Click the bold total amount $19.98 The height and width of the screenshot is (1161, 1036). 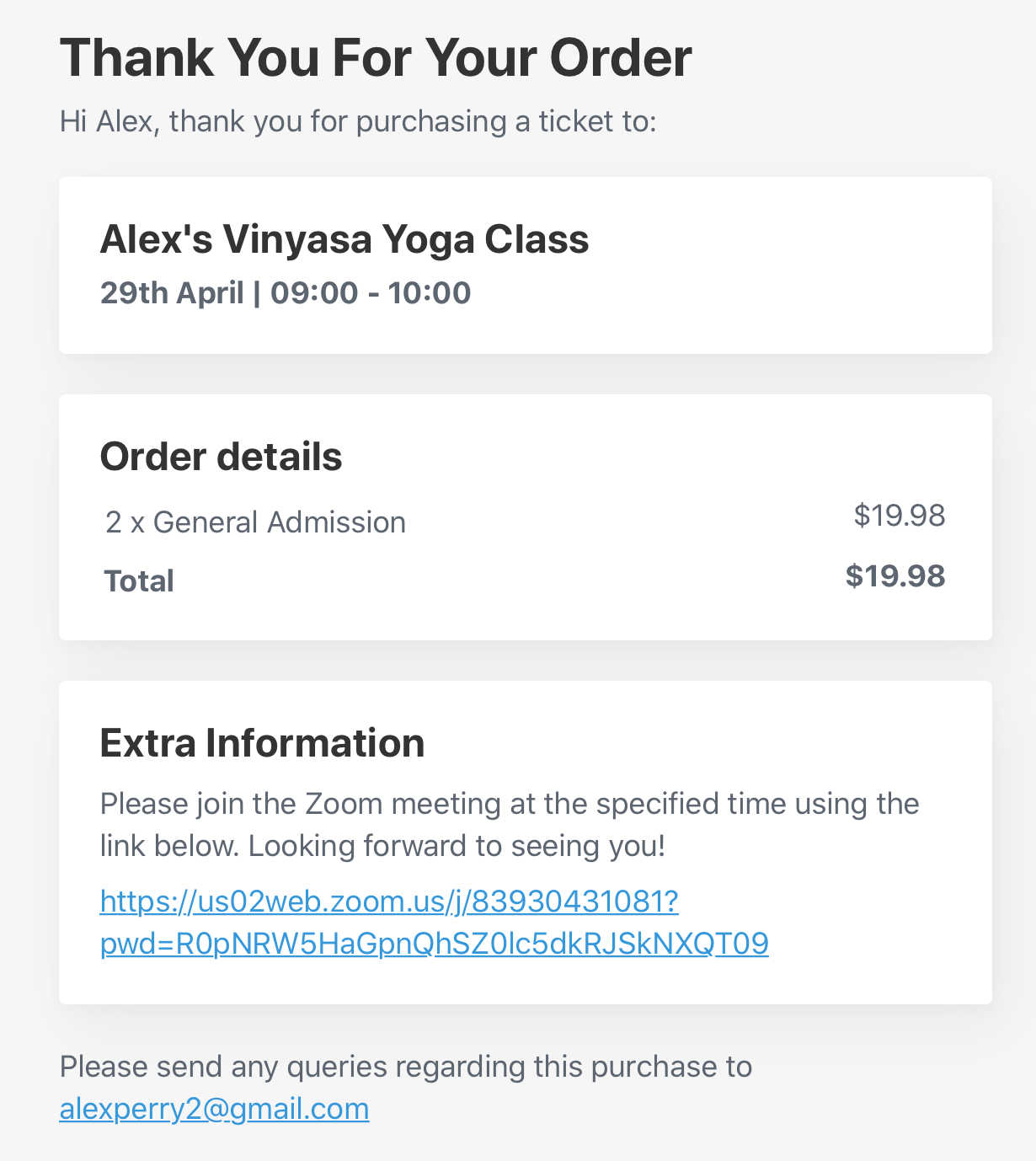[x=895, y=576]
